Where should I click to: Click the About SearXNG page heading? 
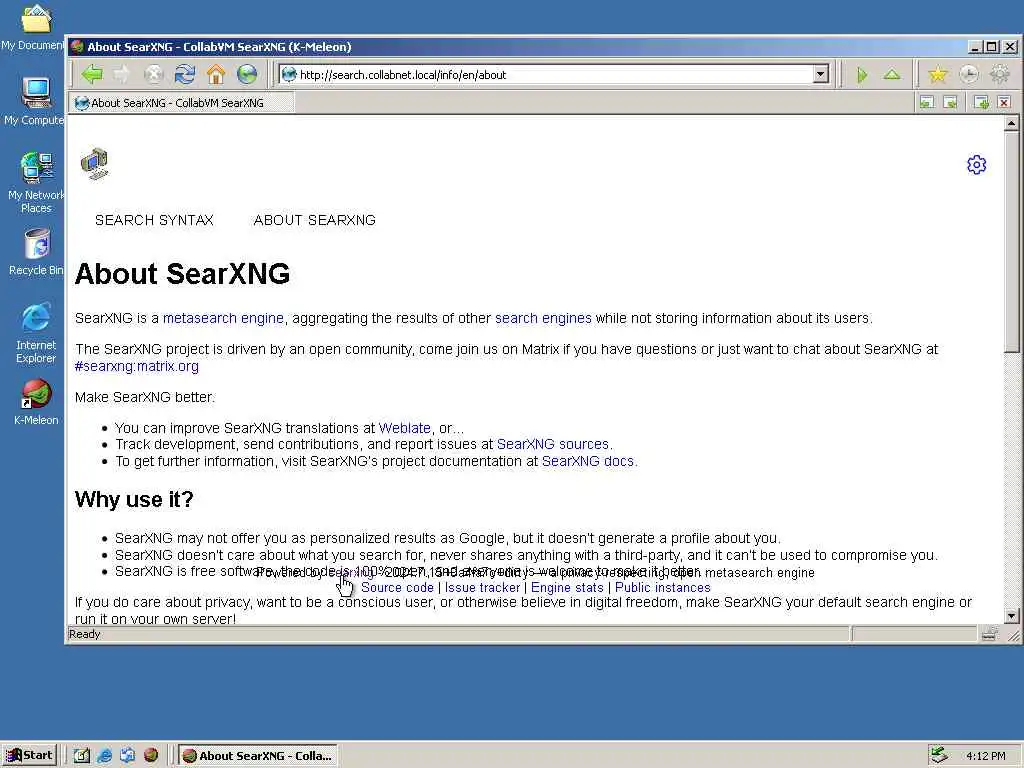[x=182, y=274]
